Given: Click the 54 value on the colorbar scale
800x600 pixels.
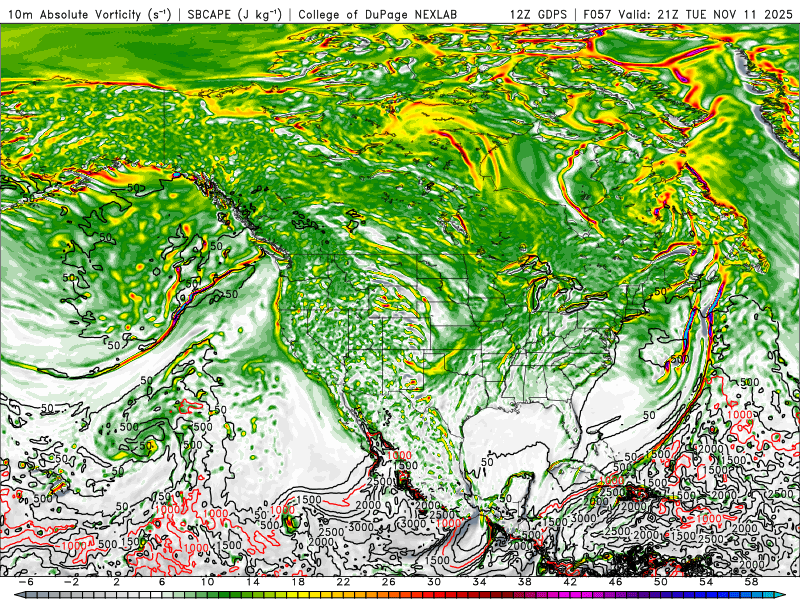Looking at the screenshot, I should [706, 582].
